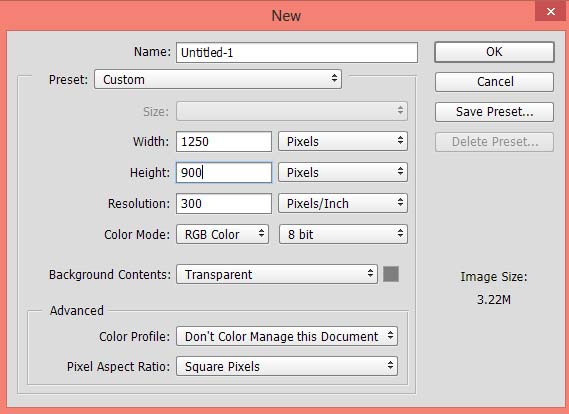Image resolution: width=569 pixels, height=414 pixels.
Task: Click the gray background color swatch
Action: (391, 274)
